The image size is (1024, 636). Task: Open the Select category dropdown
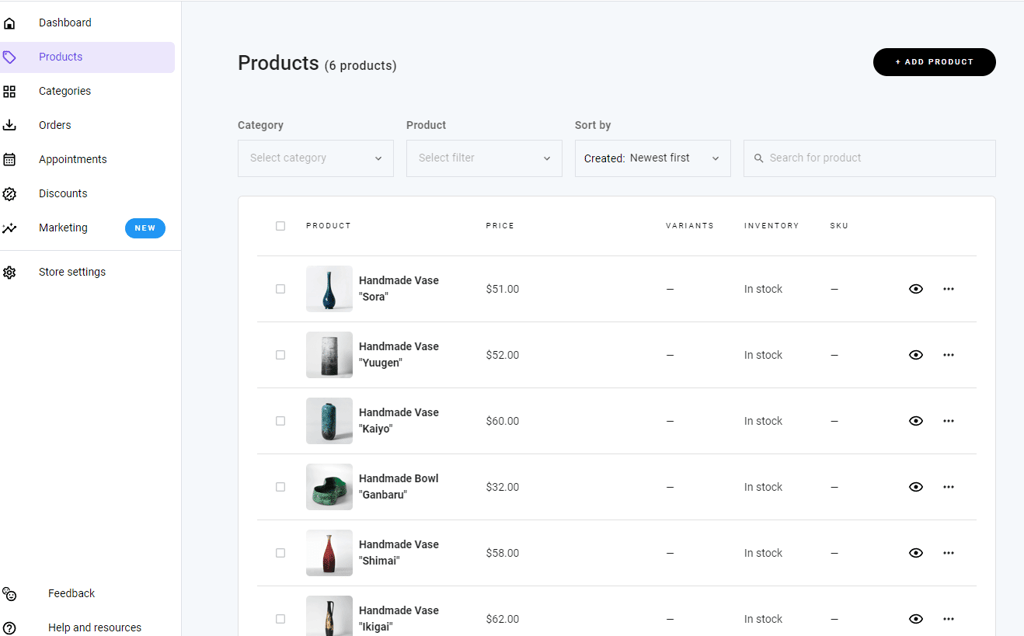pos(315,158)
